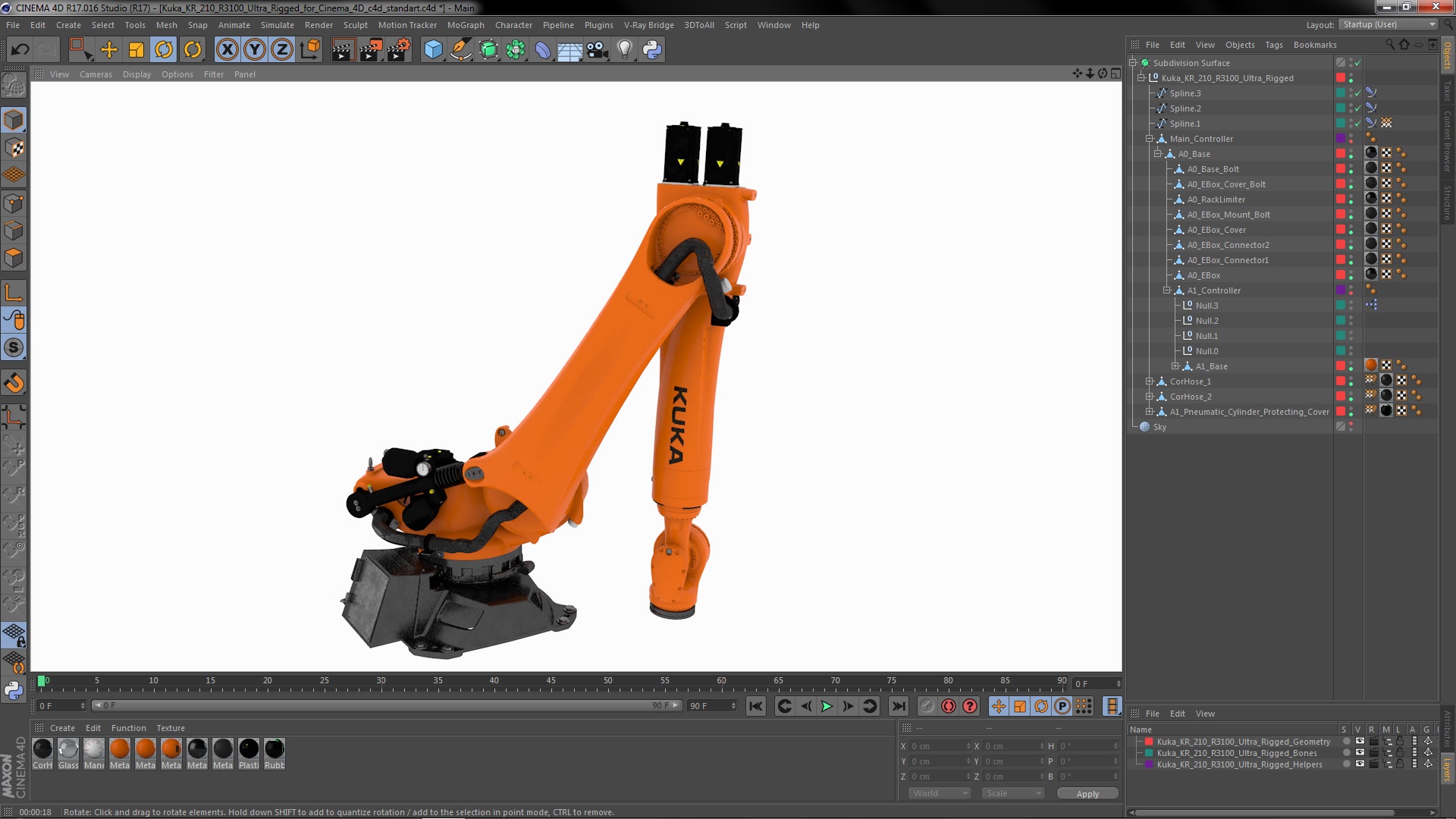Toggle the X-axis lock icon

(227, 50)
